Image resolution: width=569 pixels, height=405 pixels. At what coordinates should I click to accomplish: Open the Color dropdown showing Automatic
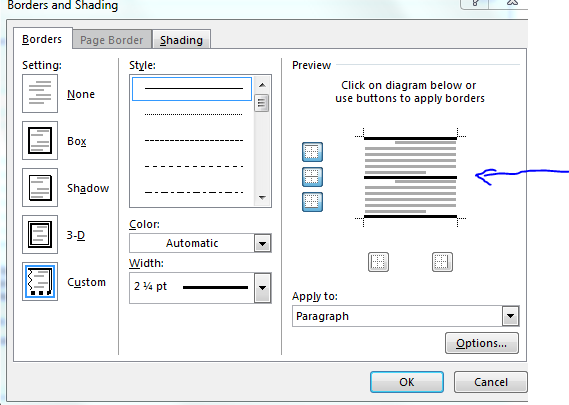click(200, 243)
